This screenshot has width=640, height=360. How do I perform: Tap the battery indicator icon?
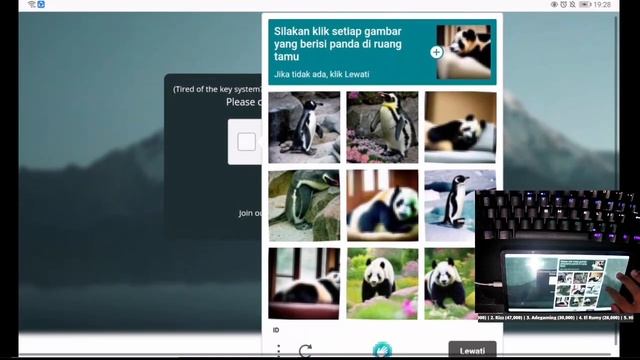coord(585,4)
